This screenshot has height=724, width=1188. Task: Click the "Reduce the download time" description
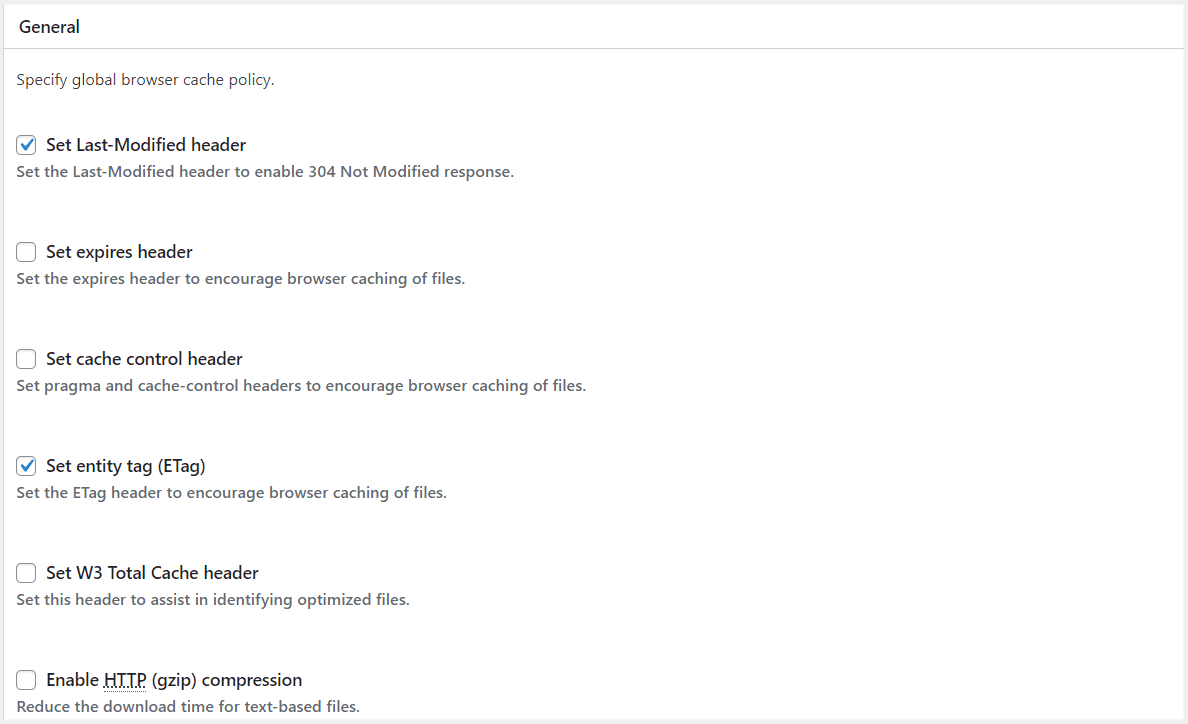point(188,707)
